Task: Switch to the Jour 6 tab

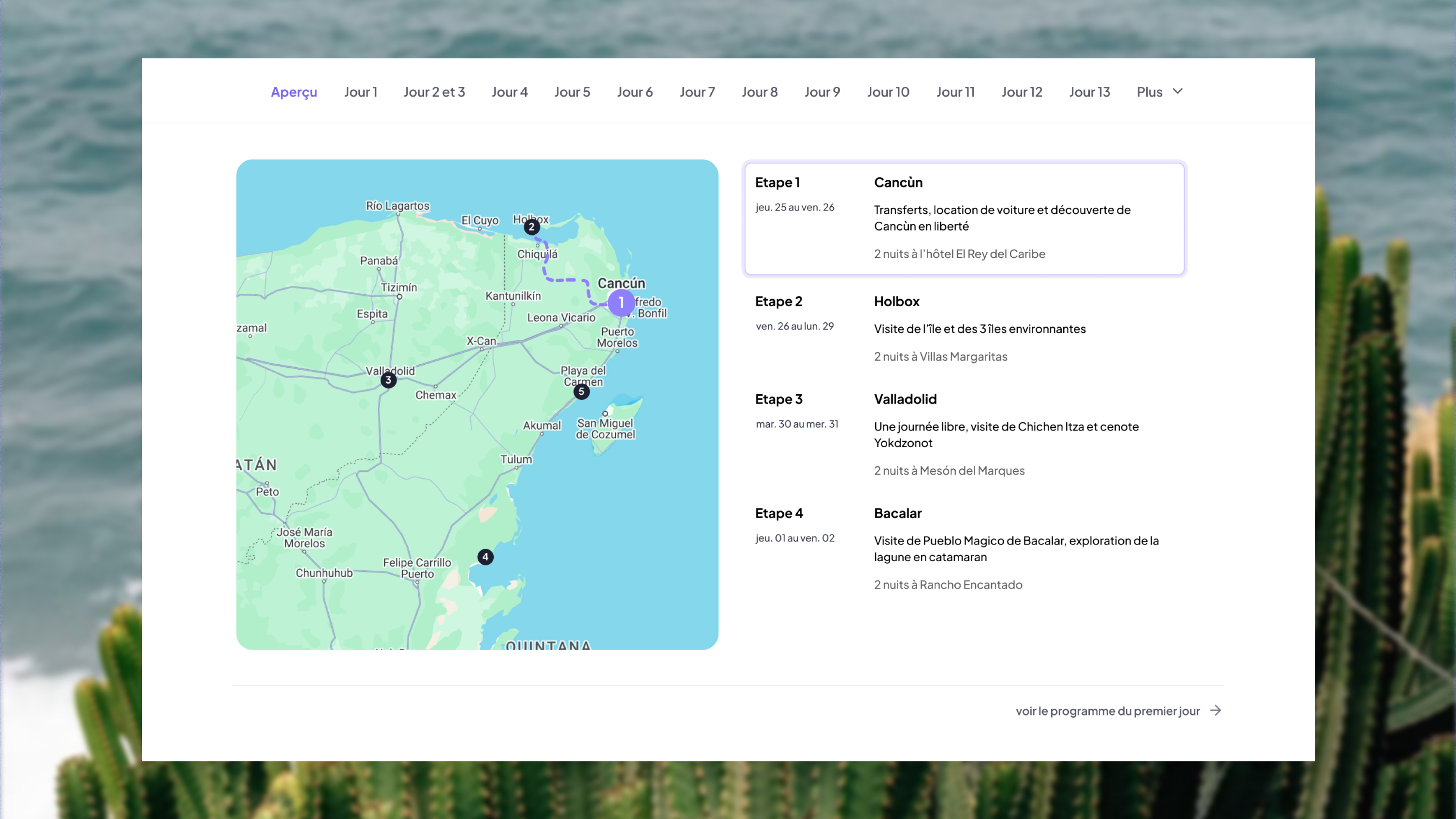Action: (x=635, y=91)
